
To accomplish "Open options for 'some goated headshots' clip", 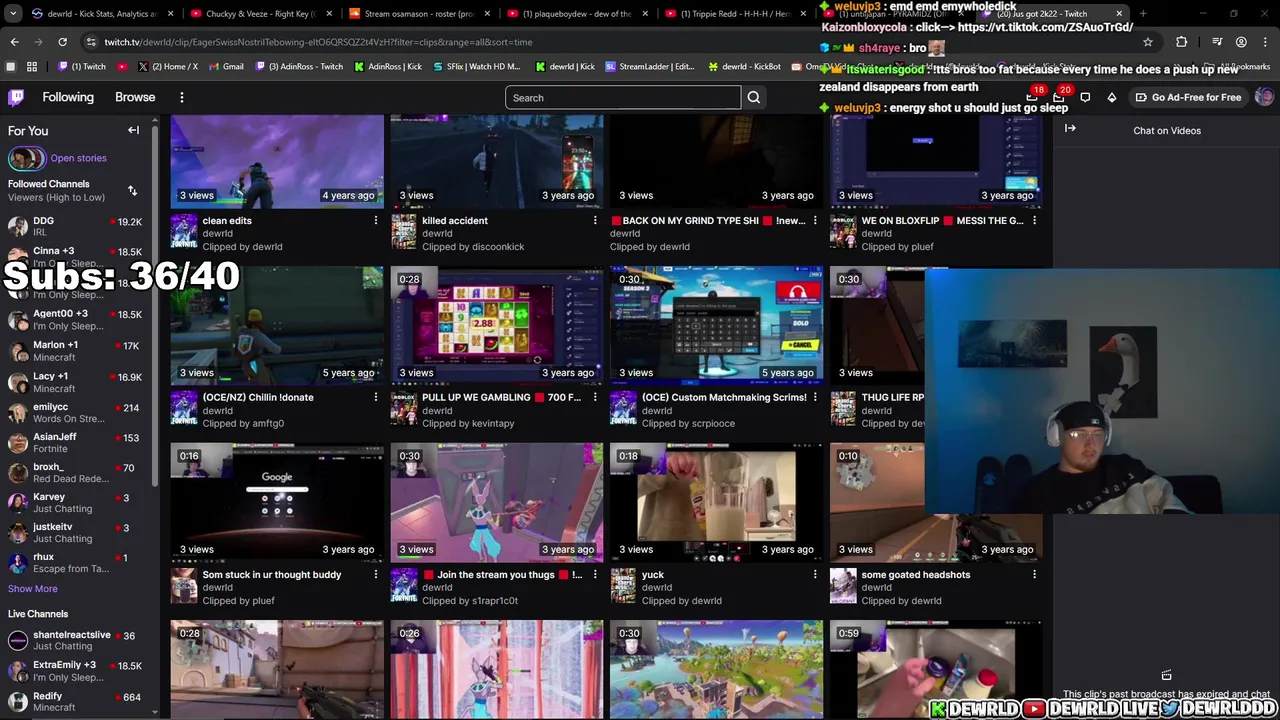I will [x=1034, y=574].
